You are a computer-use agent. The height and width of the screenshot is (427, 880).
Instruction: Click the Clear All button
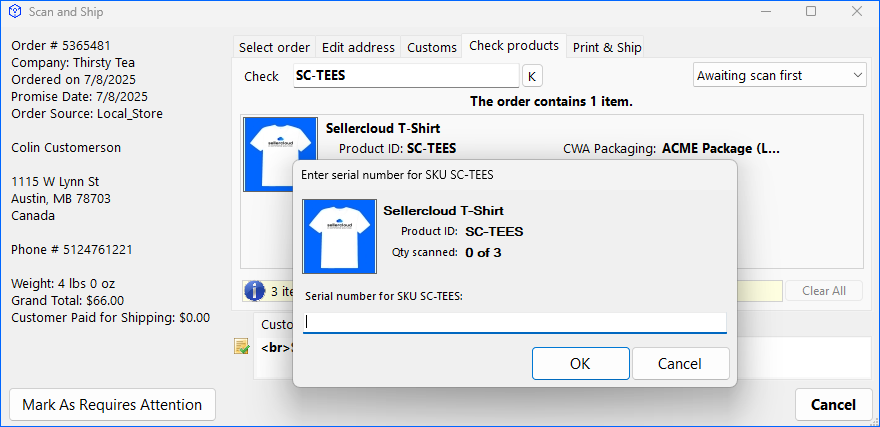click(823, 291)
